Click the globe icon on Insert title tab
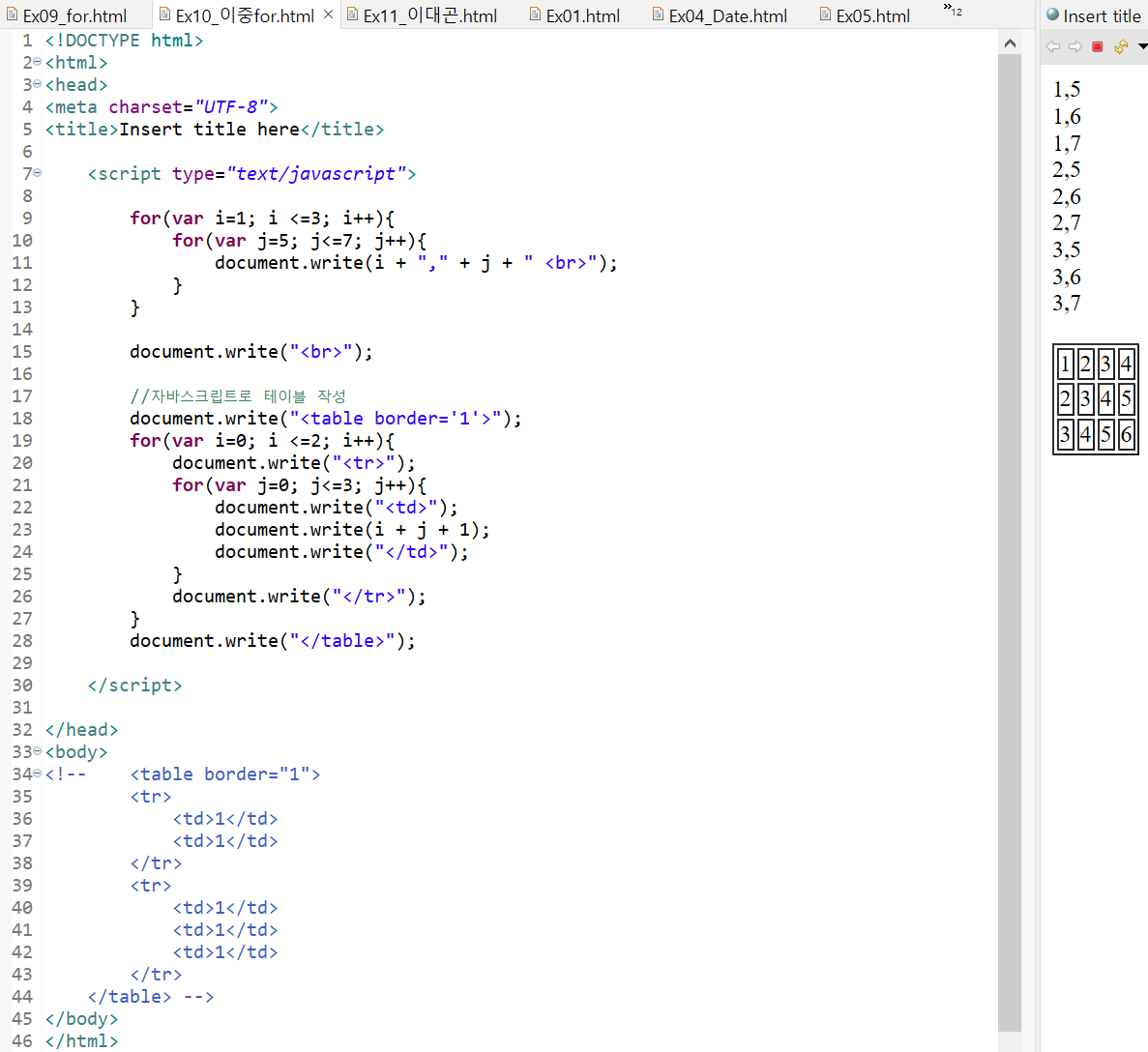The width and height of the screenshot is (1148, 1052). point(1053,15)
